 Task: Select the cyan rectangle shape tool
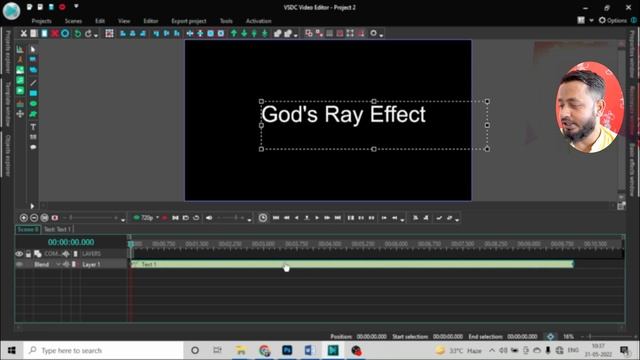pyautogui.click(x=33, y=93)
